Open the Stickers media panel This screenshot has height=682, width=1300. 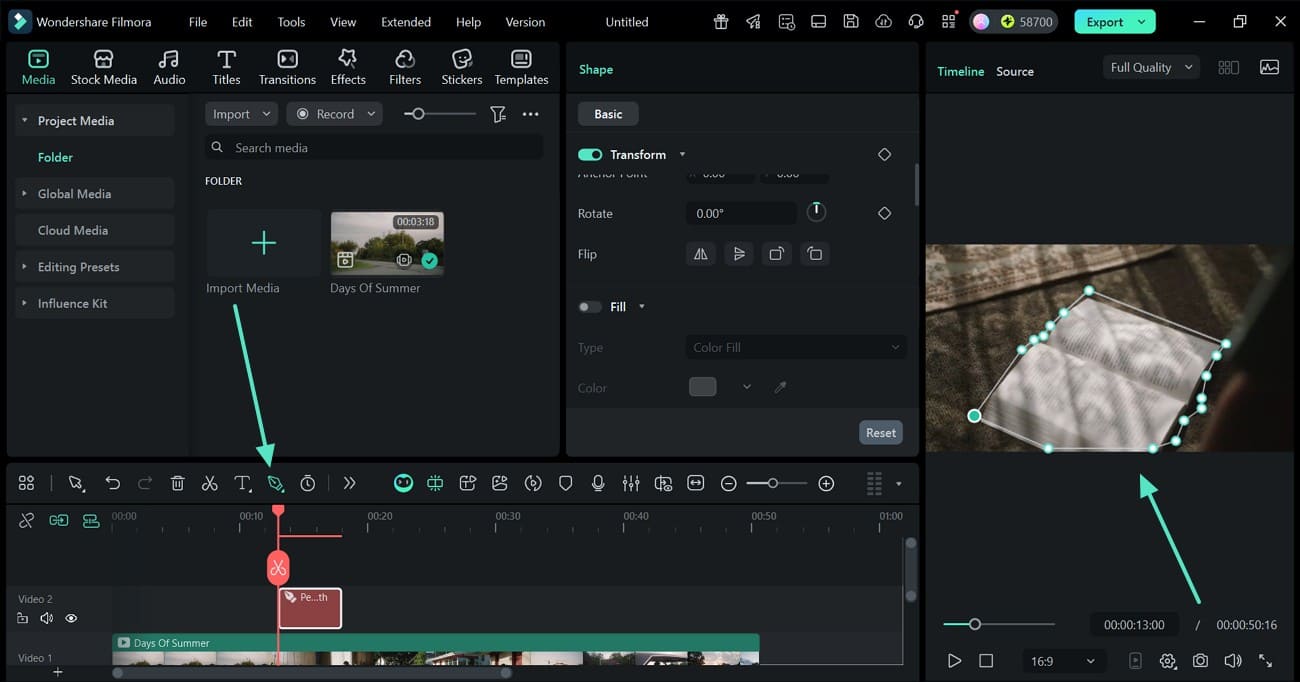tap(461, 67)
